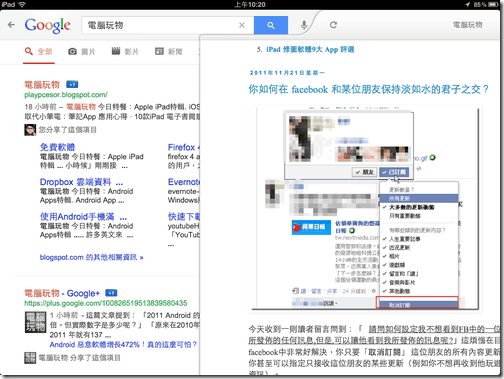Open the plus.google.com green URL

point(106,303)
